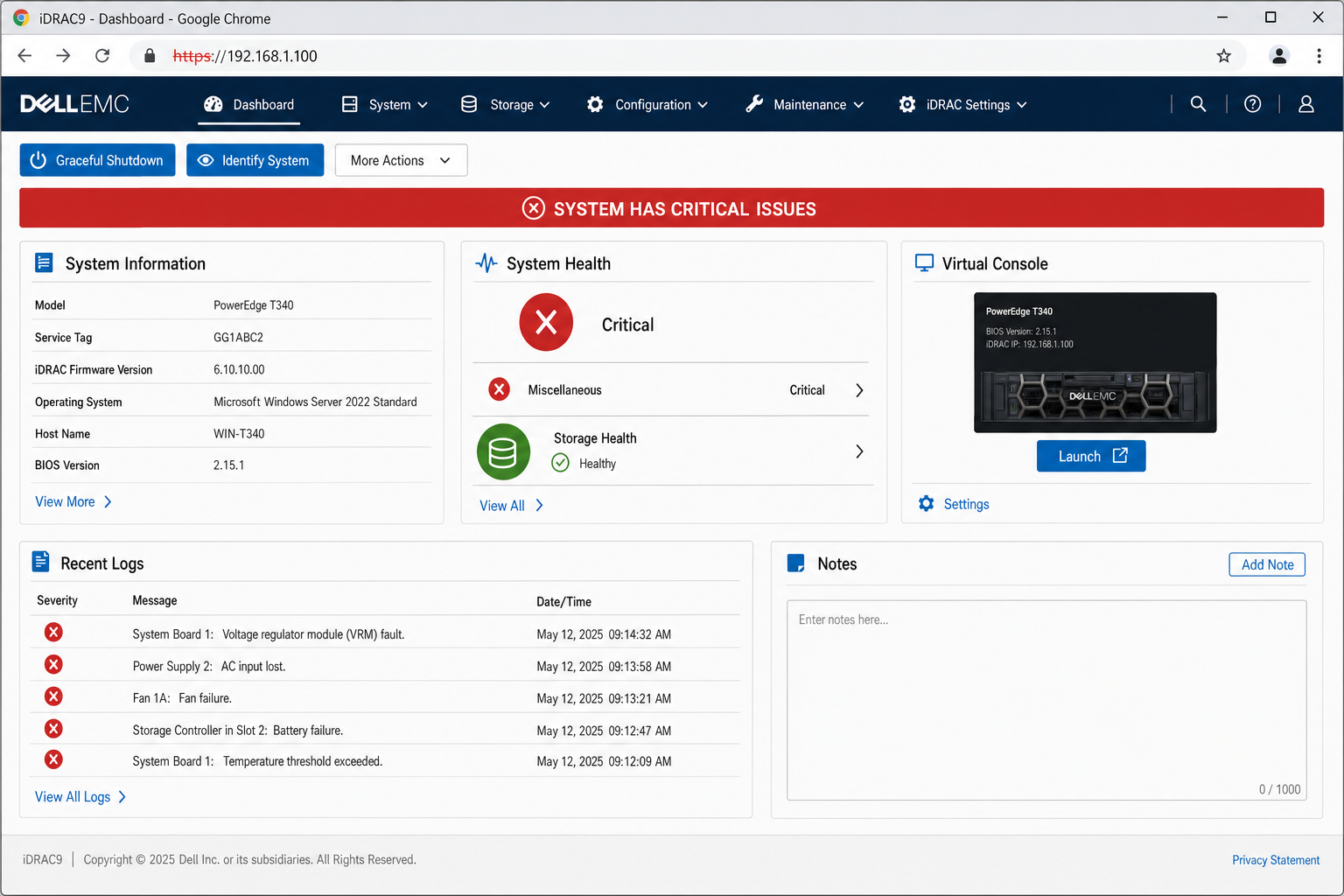Screen dimensions: 1344x896
Task: Click the System Health pulse icon
Action: (486, 262)
